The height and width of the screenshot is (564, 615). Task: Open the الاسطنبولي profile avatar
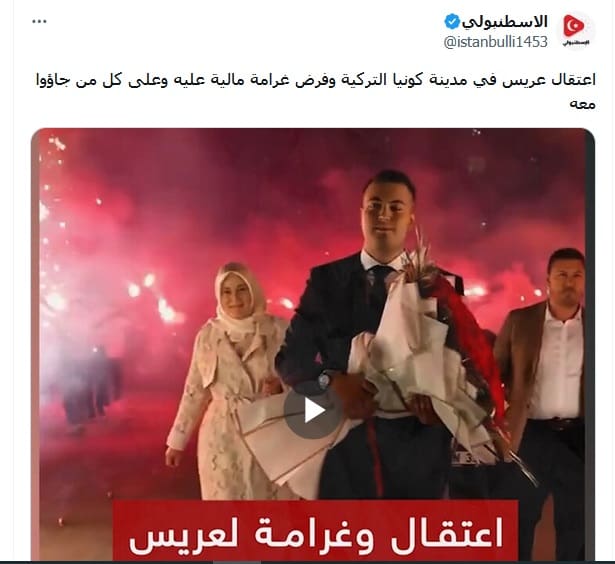[575, 30]
